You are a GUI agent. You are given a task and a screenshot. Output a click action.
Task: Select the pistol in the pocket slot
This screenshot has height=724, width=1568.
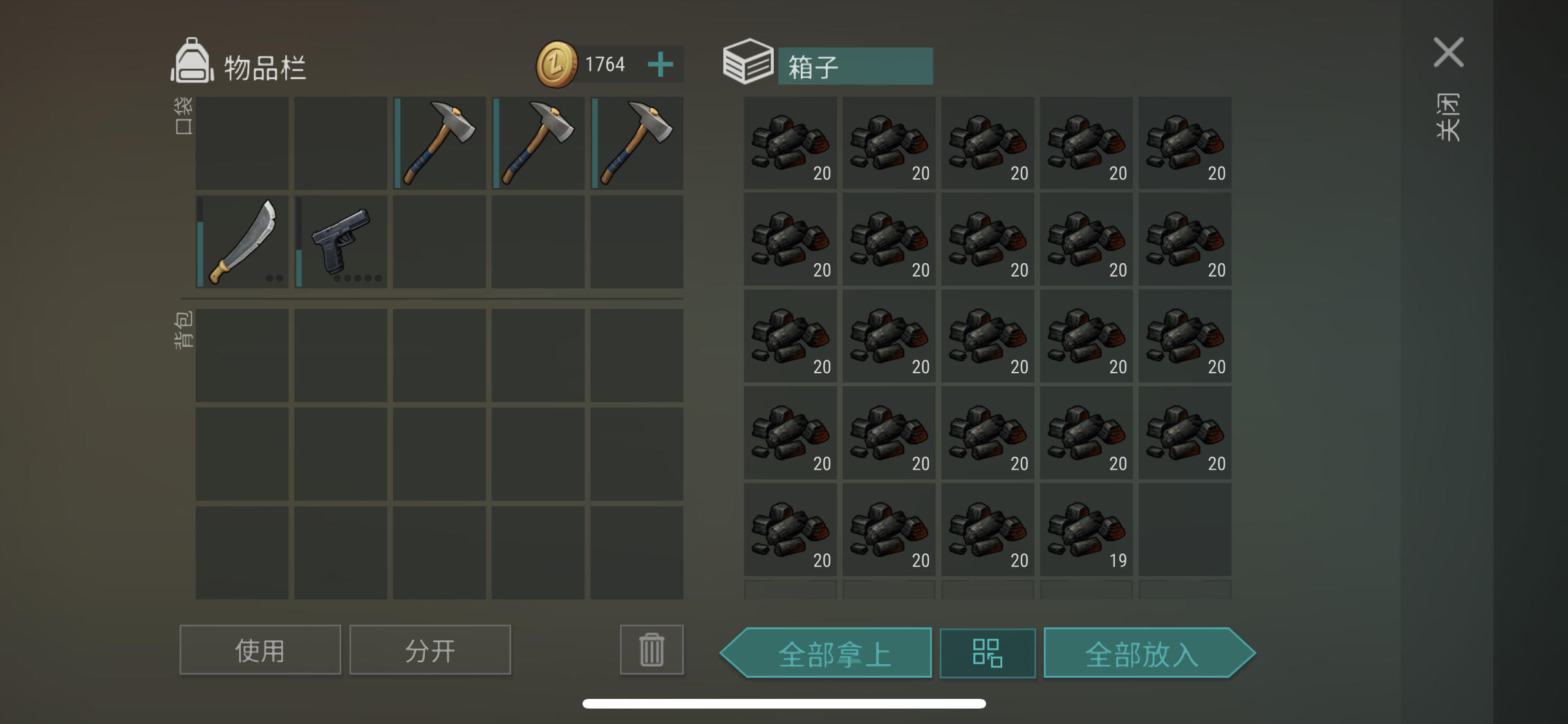[x=341, y=242]
